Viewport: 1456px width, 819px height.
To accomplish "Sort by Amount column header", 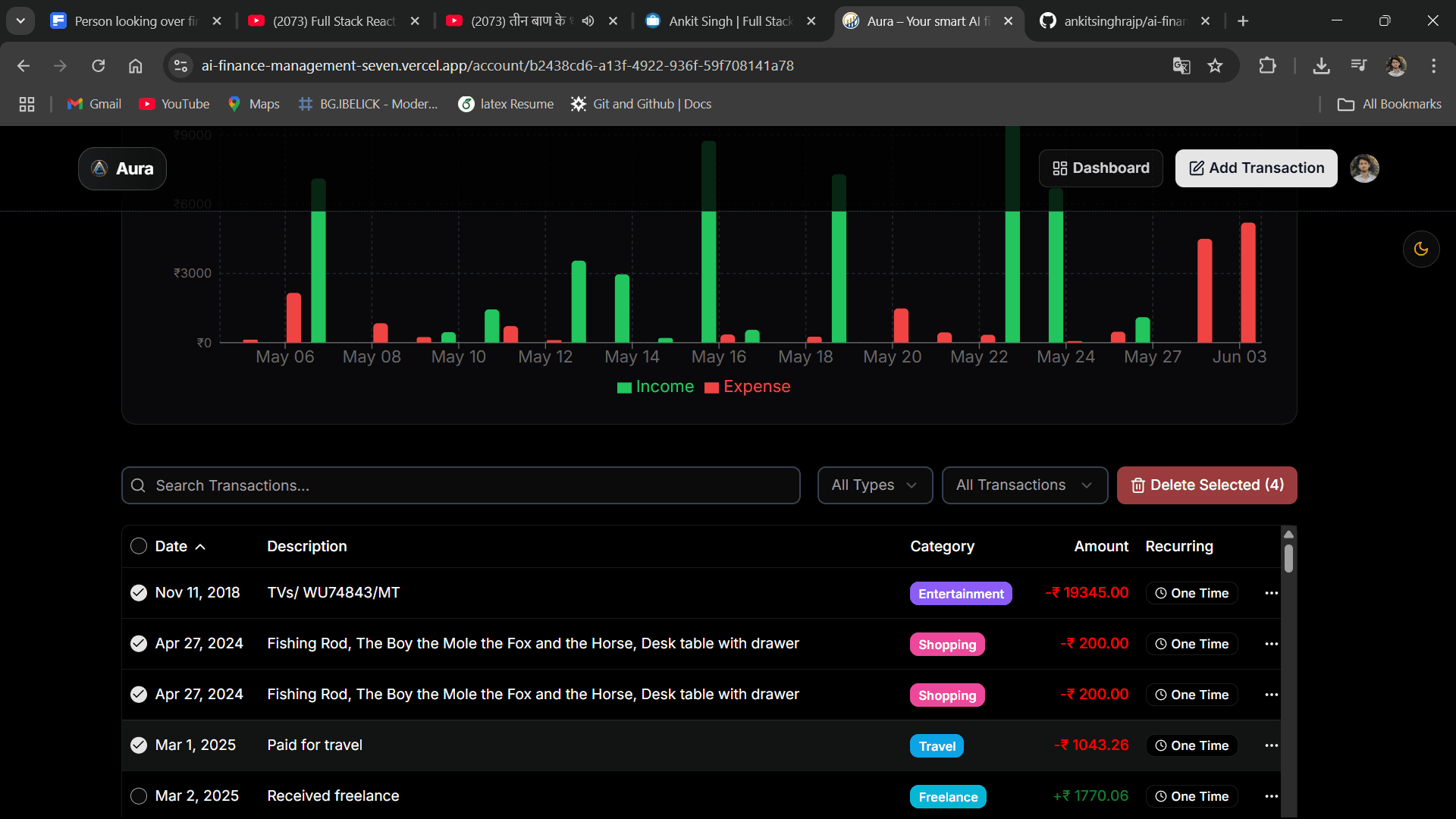I will [1101, 546].
